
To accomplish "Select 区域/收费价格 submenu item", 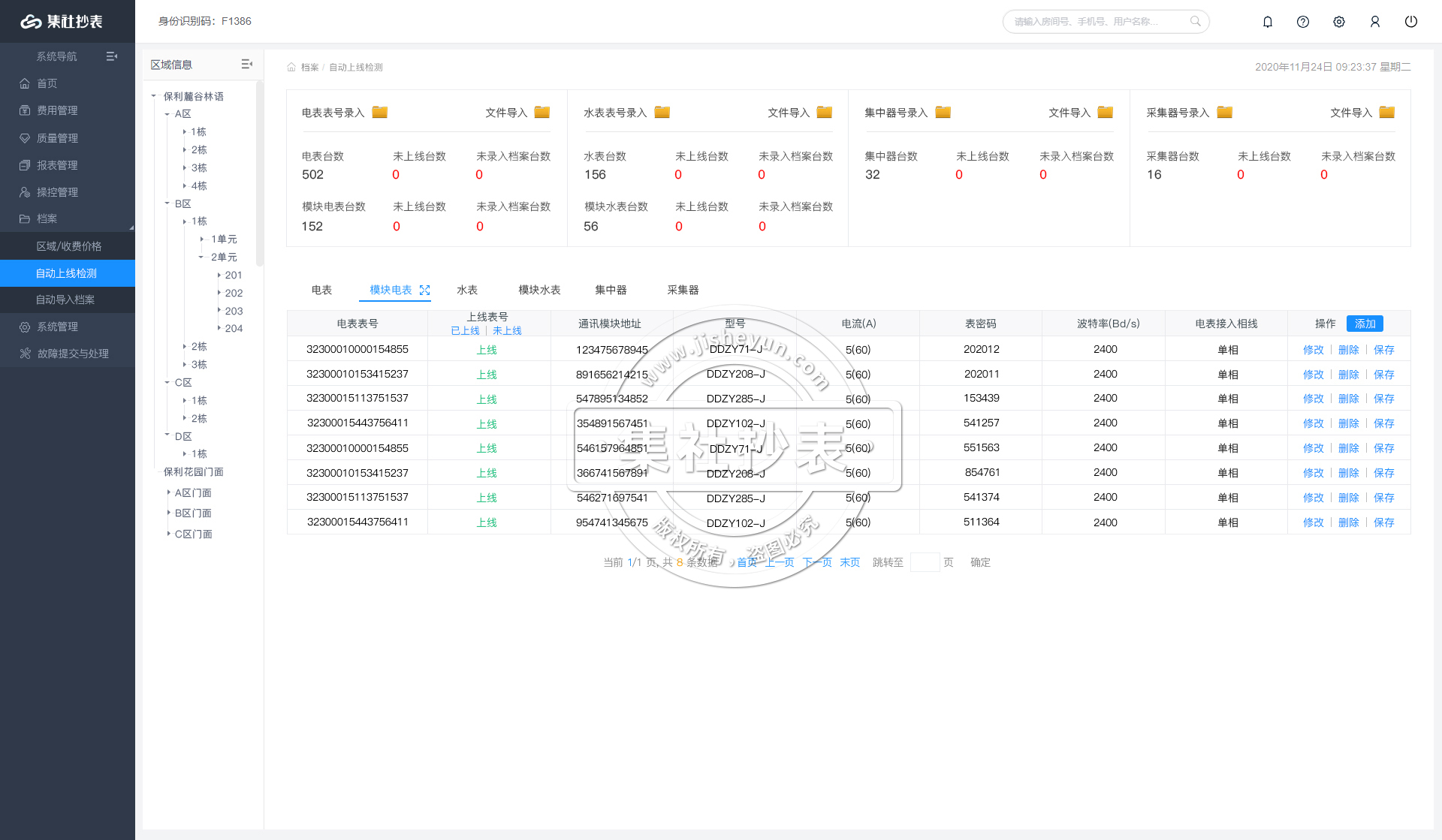I will [x=68, y=246].
